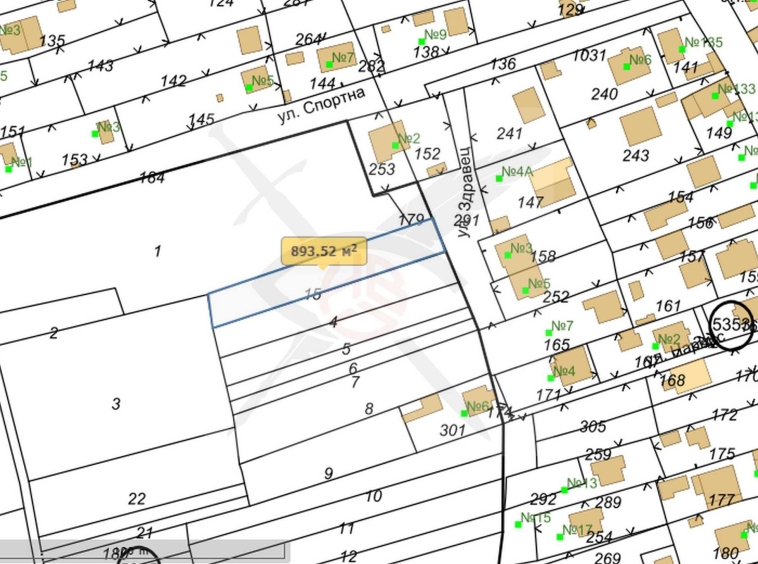
Task: Click the green marker of address №1
Action: coord(8,169)
